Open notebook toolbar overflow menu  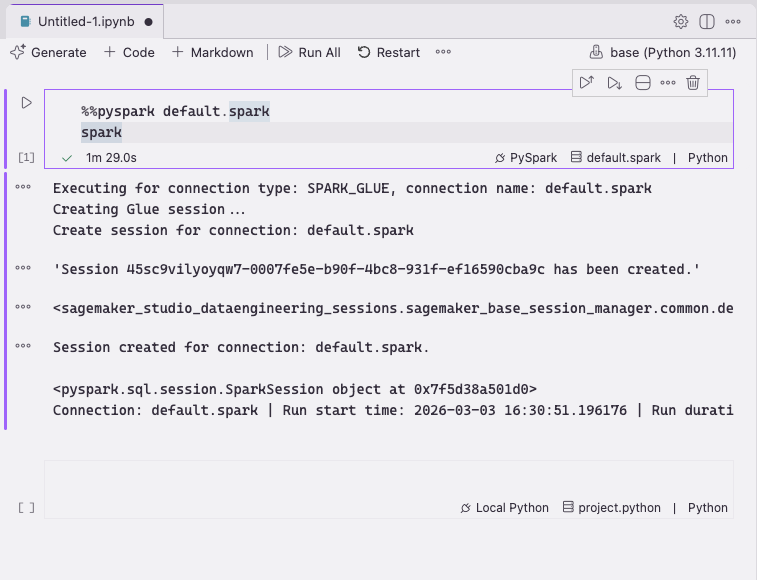(x=443, y=52)
